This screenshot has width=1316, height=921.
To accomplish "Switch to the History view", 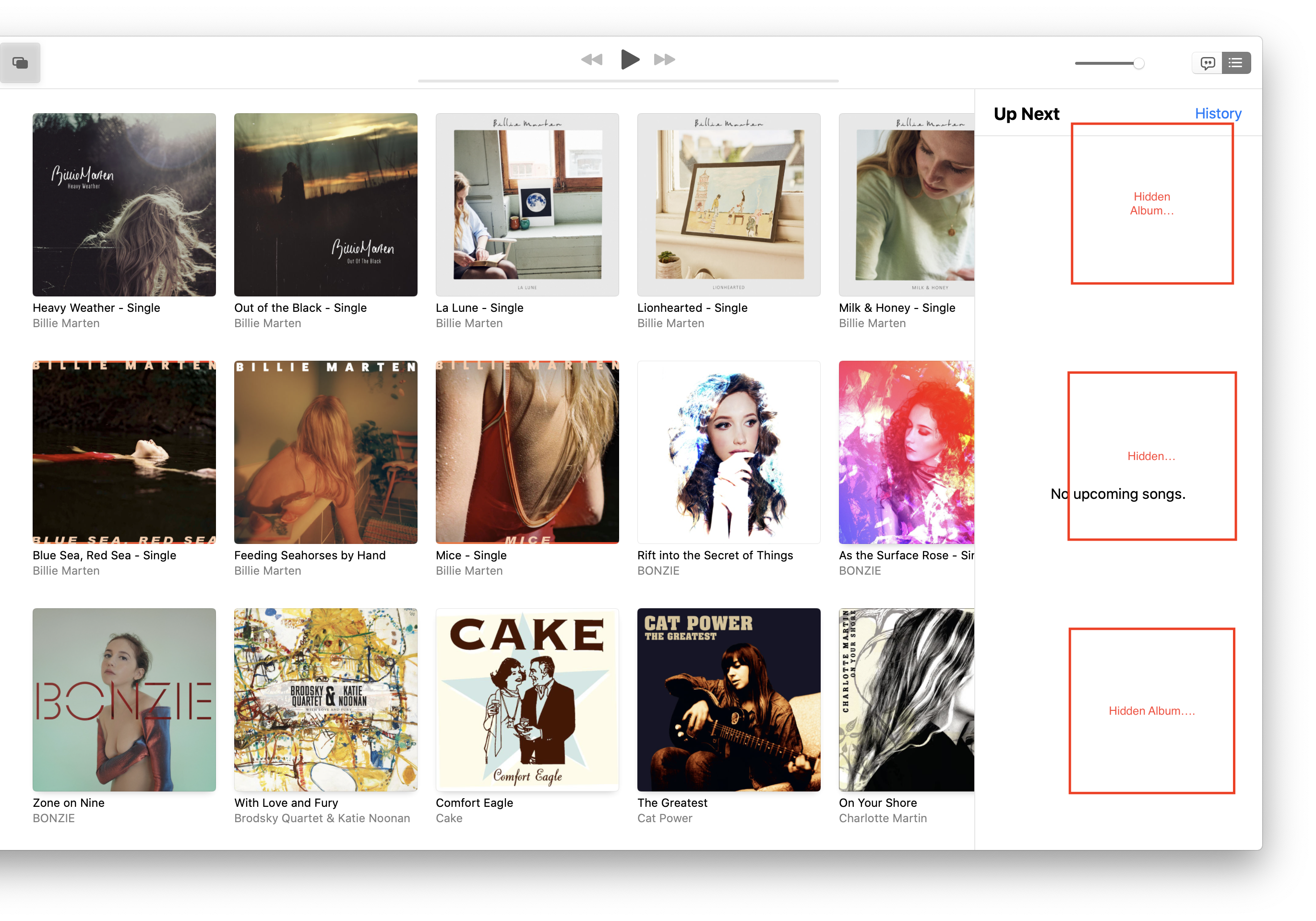I will [x=1218, y=113].
